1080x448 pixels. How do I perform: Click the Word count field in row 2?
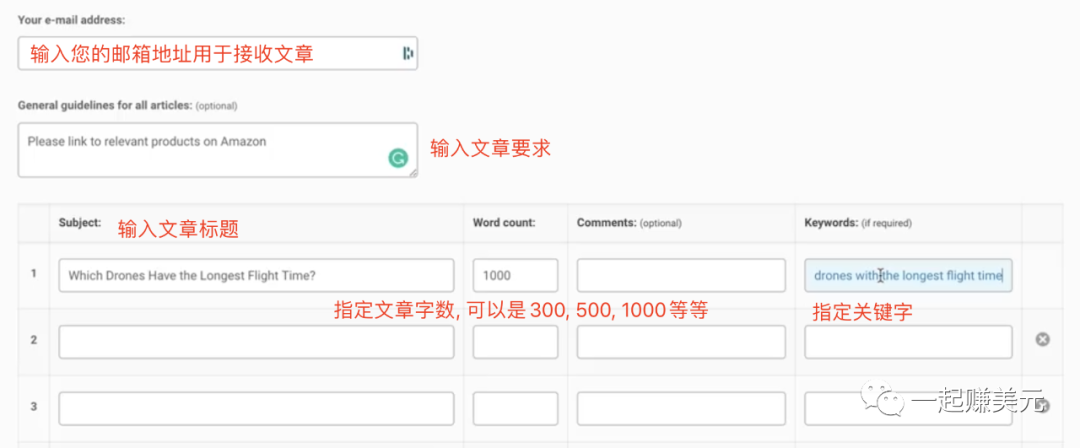coord(515,342)
